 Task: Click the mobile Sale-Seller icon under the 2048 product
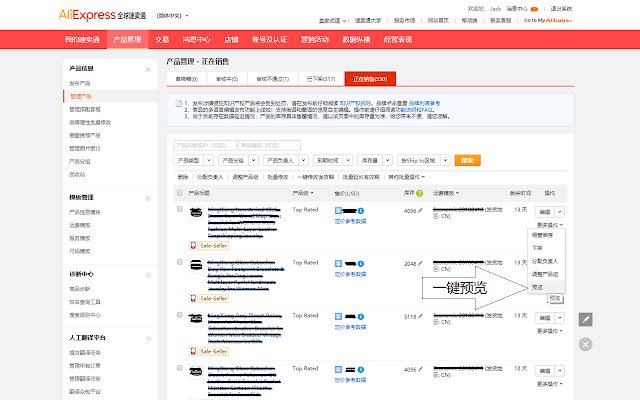193,298
